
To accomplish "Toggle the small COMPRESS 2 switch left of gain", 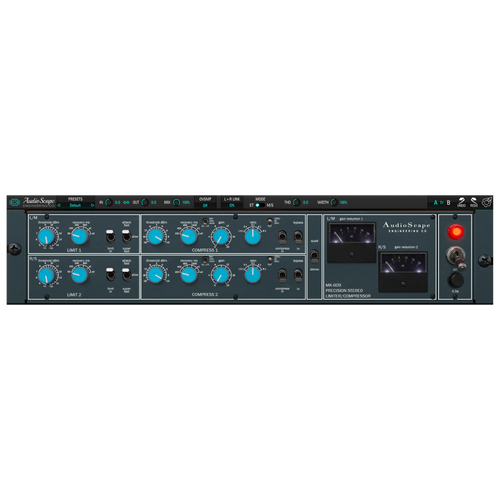I will (x=206, y=259).
